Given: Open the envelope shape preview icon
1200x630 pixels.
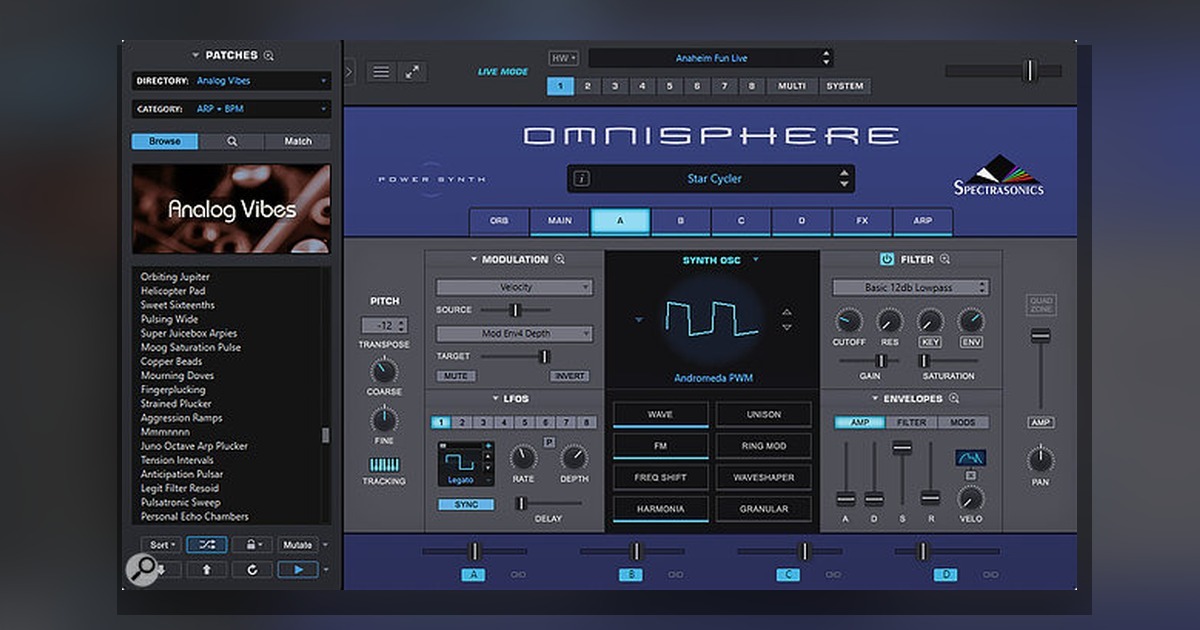Looking at the screenshot, I should pos(970,457).
